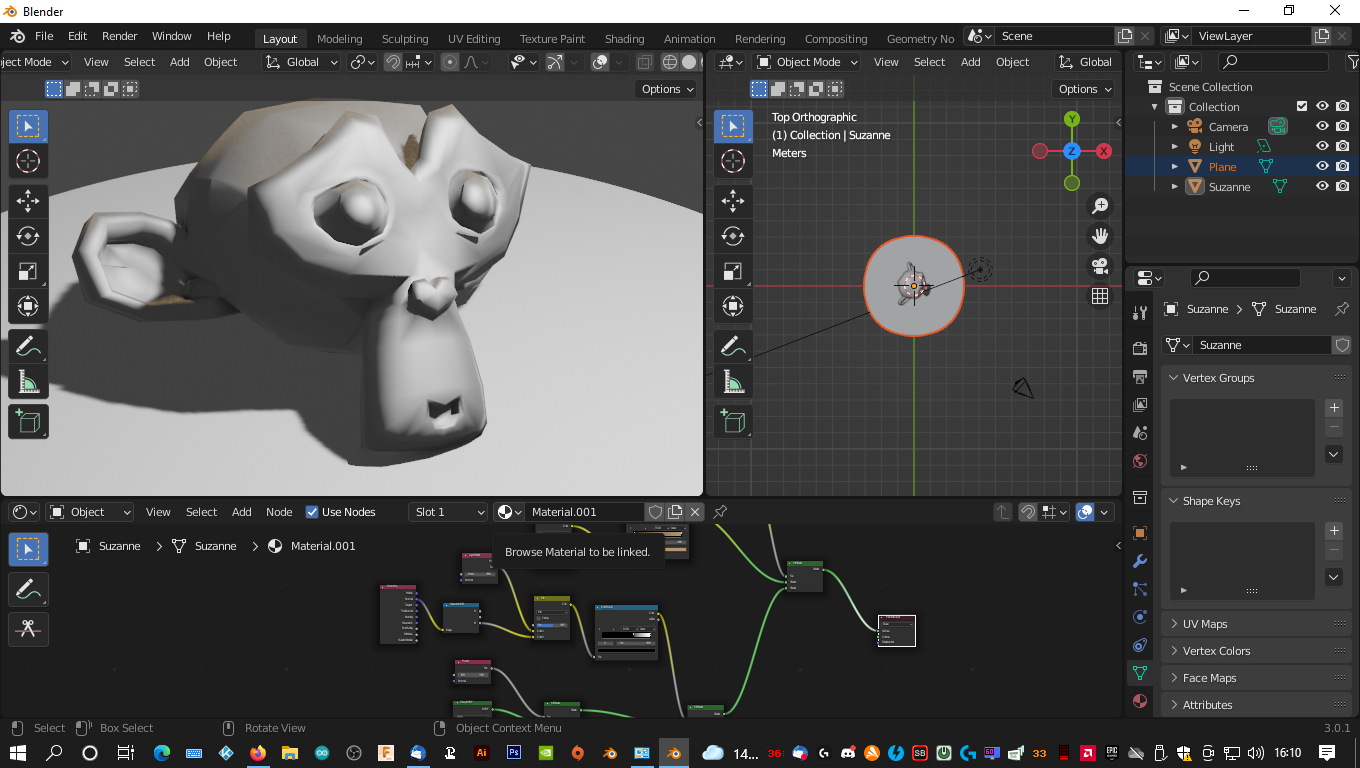Choose the Scale tool in left viewport
Viewport: 1360px width, 768px height.
coord(28,271)
